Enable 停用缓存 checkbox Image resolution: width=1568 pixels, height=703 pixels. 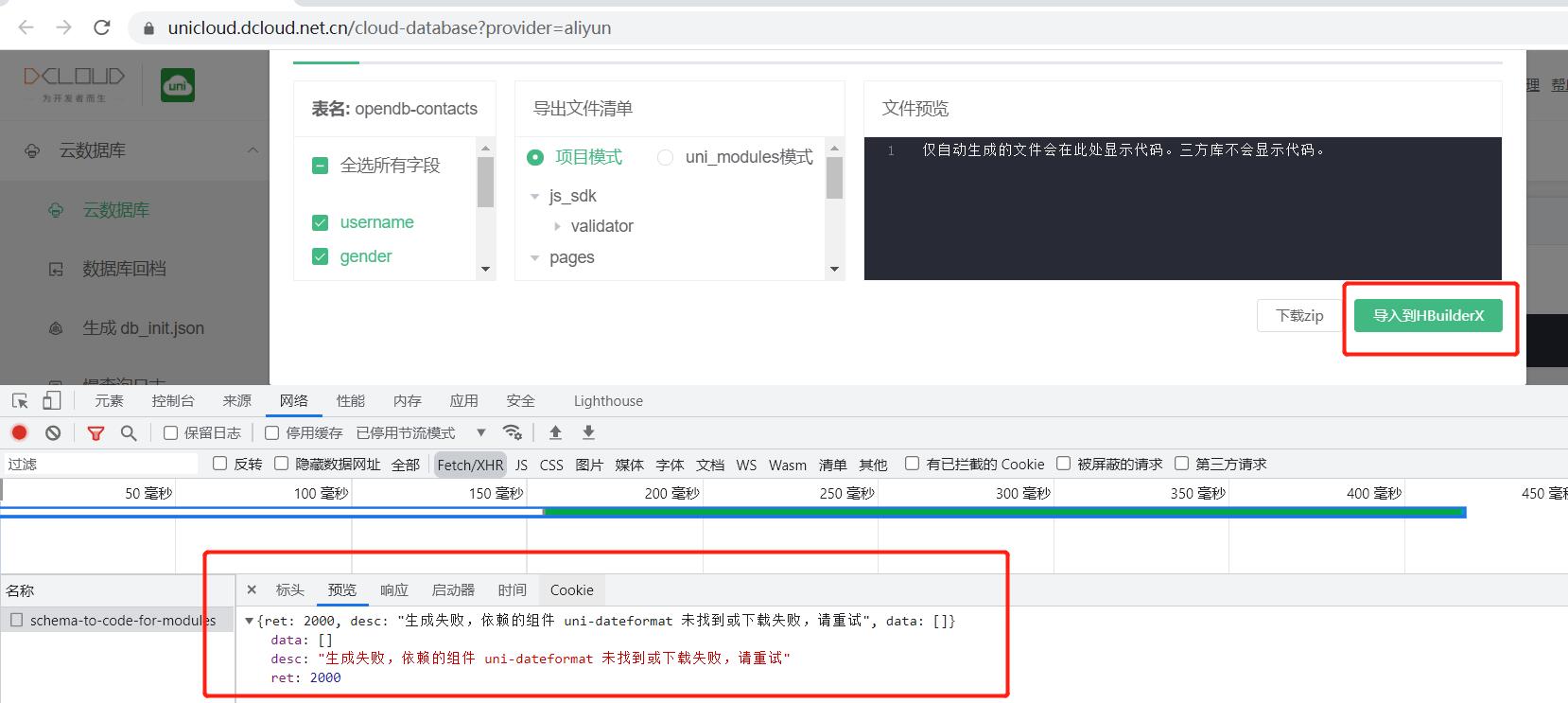271,432
